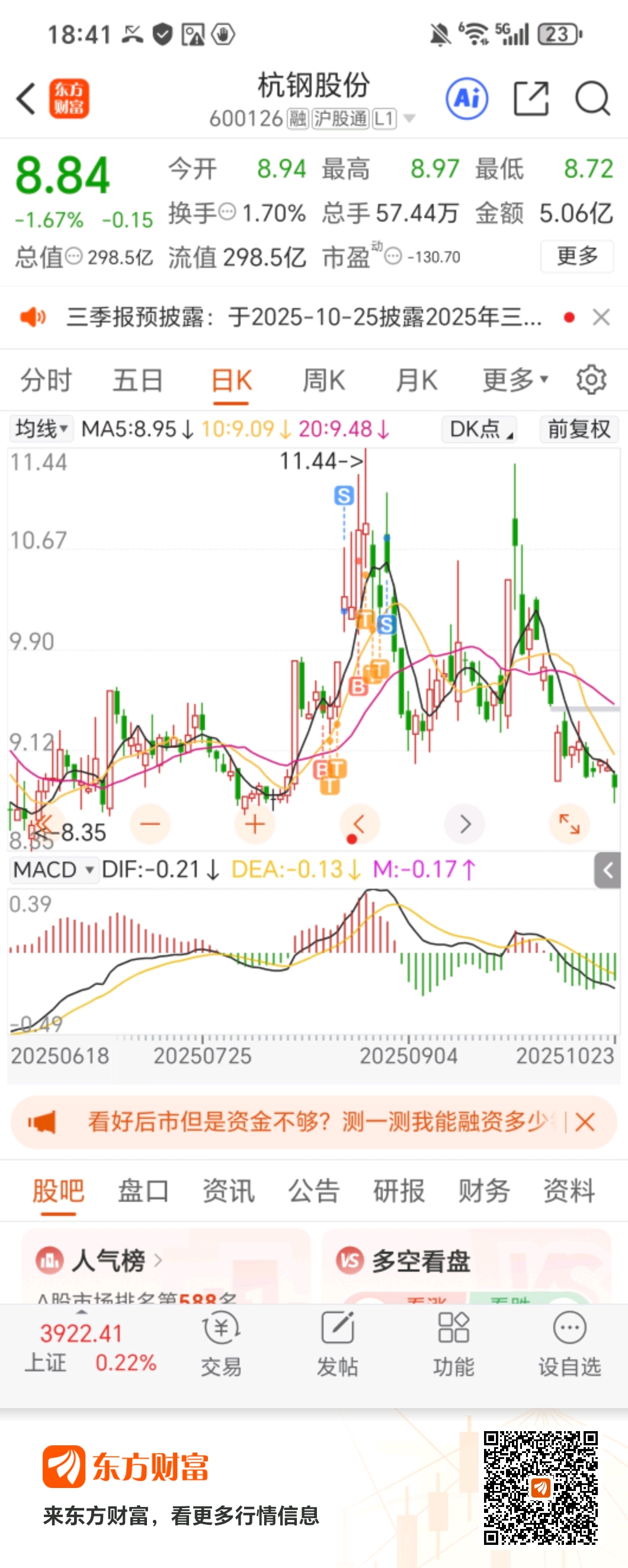Open the 研报 tab
The width and height of the screenshot is (628, 1568).
[399, 1191]
